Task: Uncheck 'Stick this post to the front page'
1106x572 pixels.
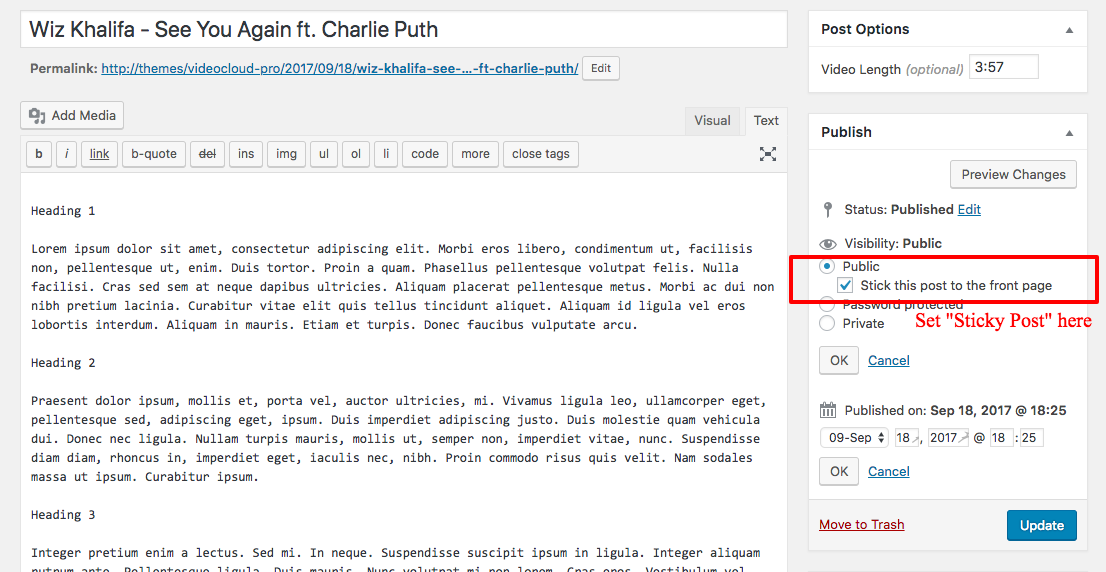Action: (x=845, y=286)
